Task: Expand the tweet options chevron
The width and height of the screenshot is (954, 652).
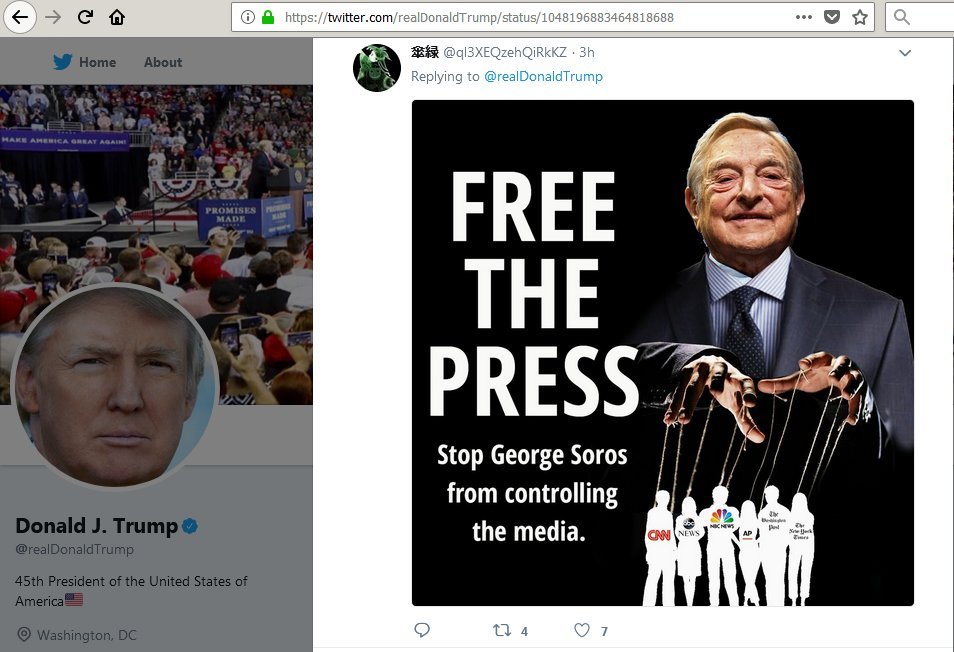Action: click(905, 53)
